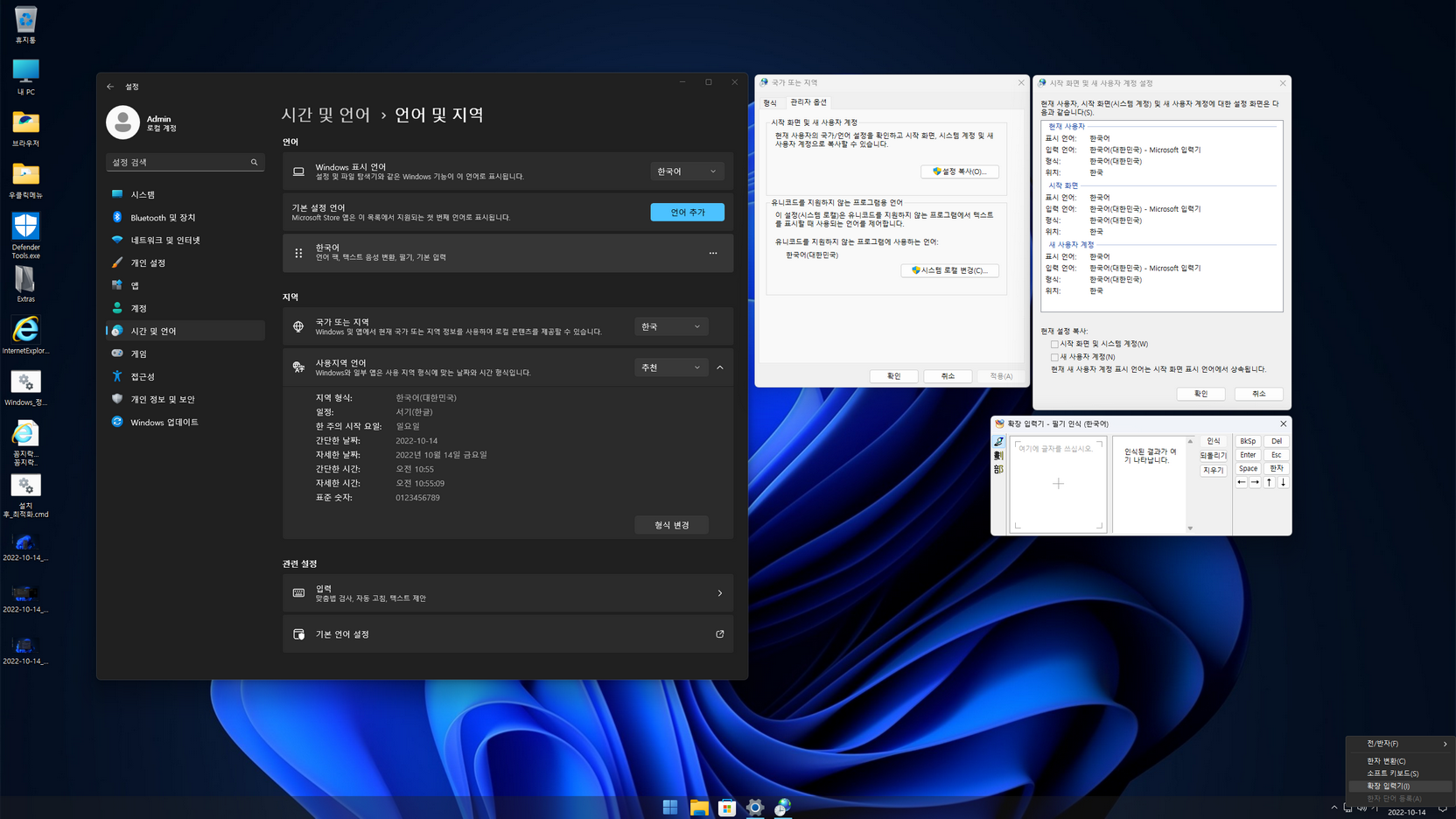The height and width of the screenshot is (819, 1456).
Task: Click the right arrow key in IME pad
Action: tap(1255, 482)
